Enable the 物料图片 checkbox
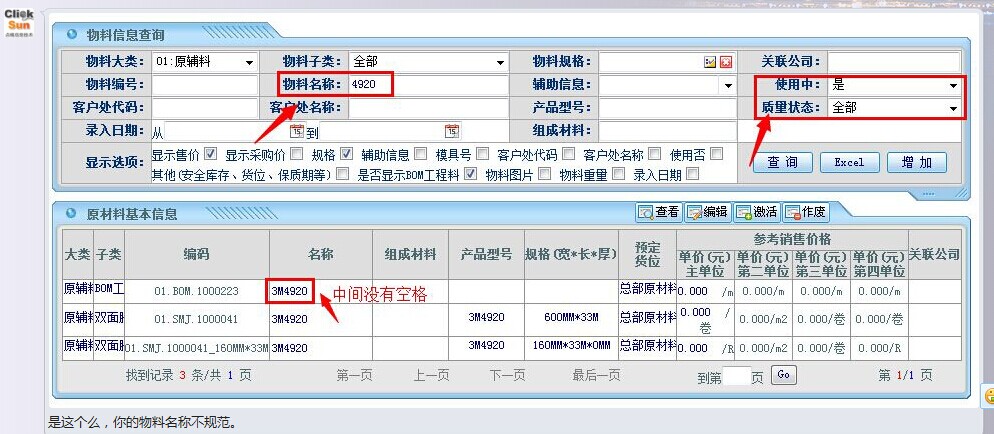 (545, 174)
